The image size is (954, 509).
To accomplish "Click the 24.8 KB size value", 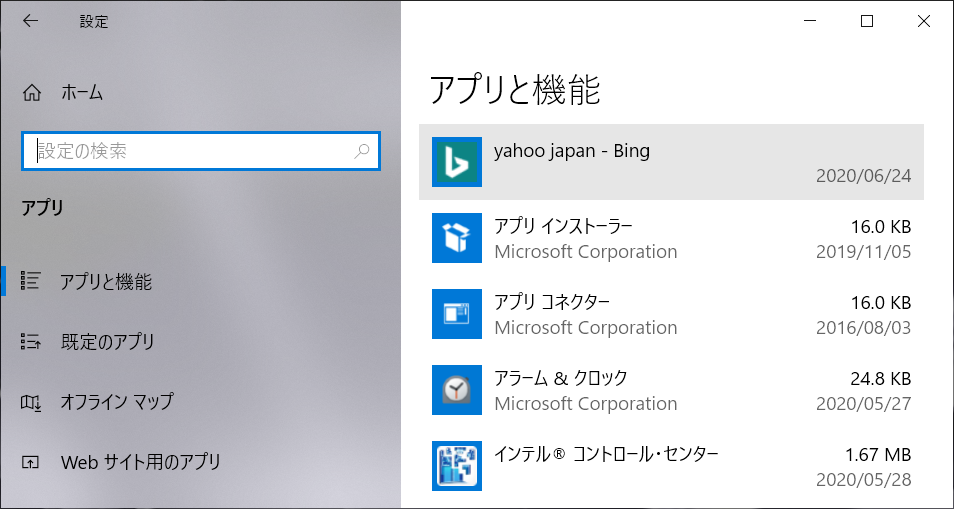I will tap(880, 379).
